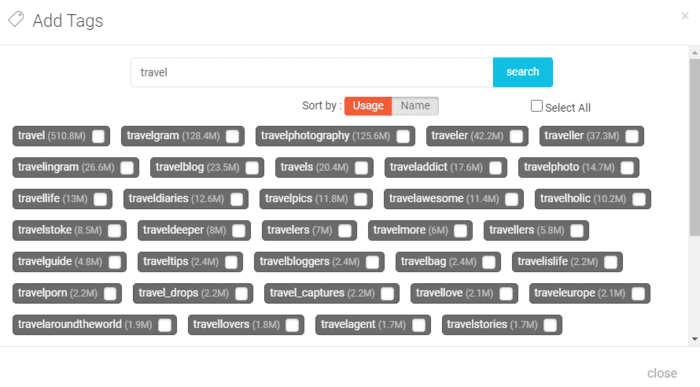Check the travelstoke tag box

114,231
